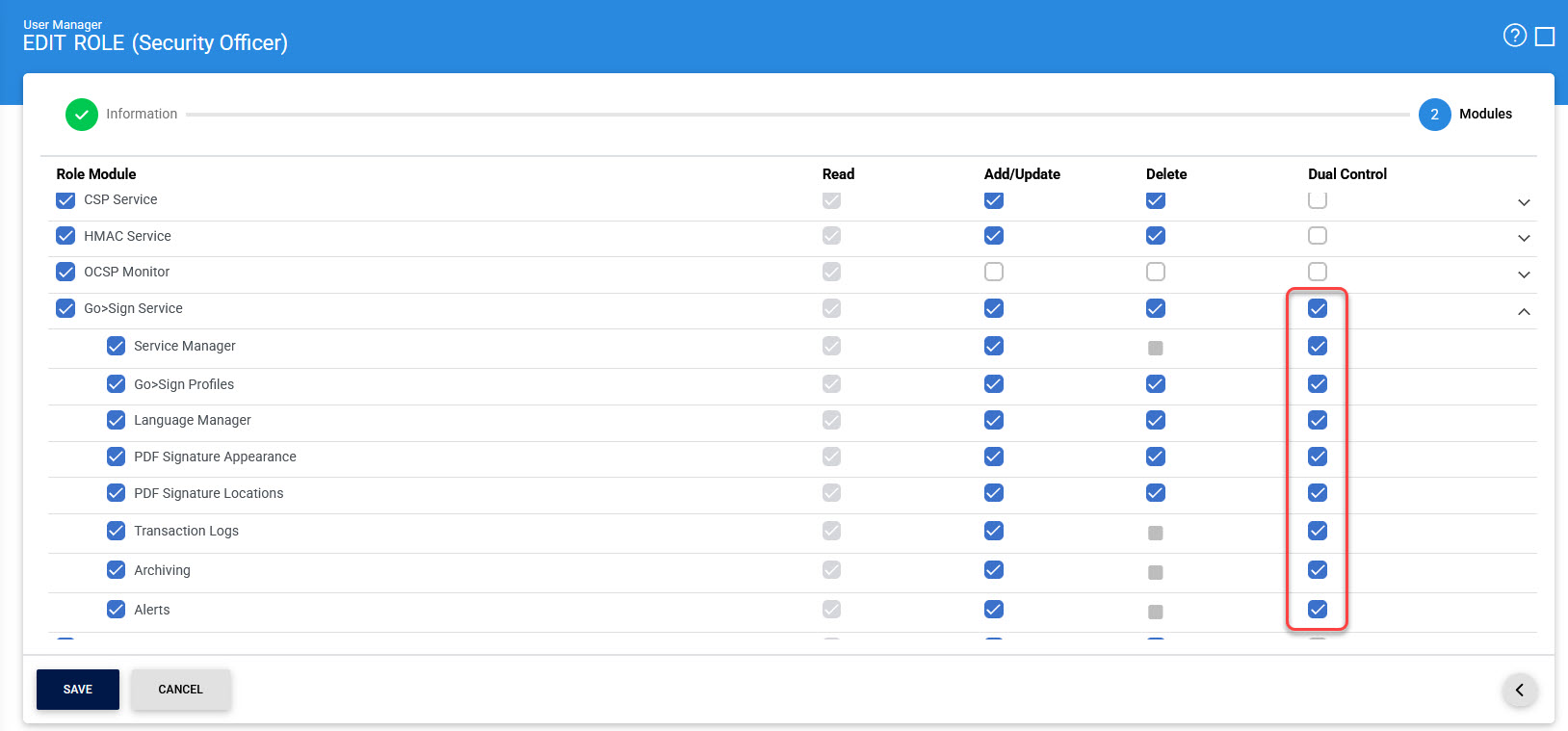Go to the Information step label
The height and width of the screenshot is (731, 1568).
(x=142, y=114)
